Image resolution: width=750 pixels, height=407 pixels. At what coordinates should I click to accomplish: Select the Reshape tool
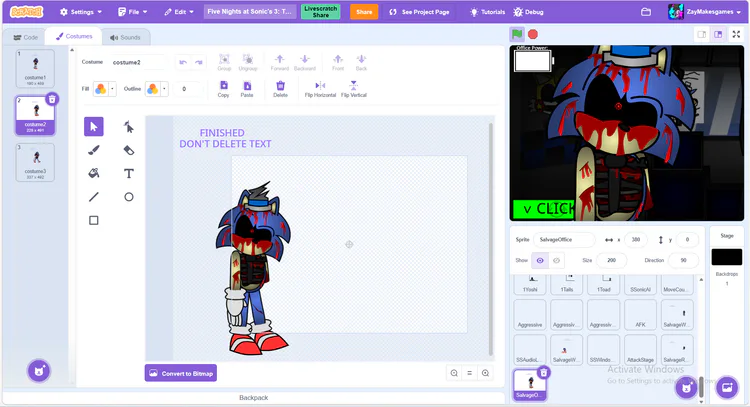129,127
